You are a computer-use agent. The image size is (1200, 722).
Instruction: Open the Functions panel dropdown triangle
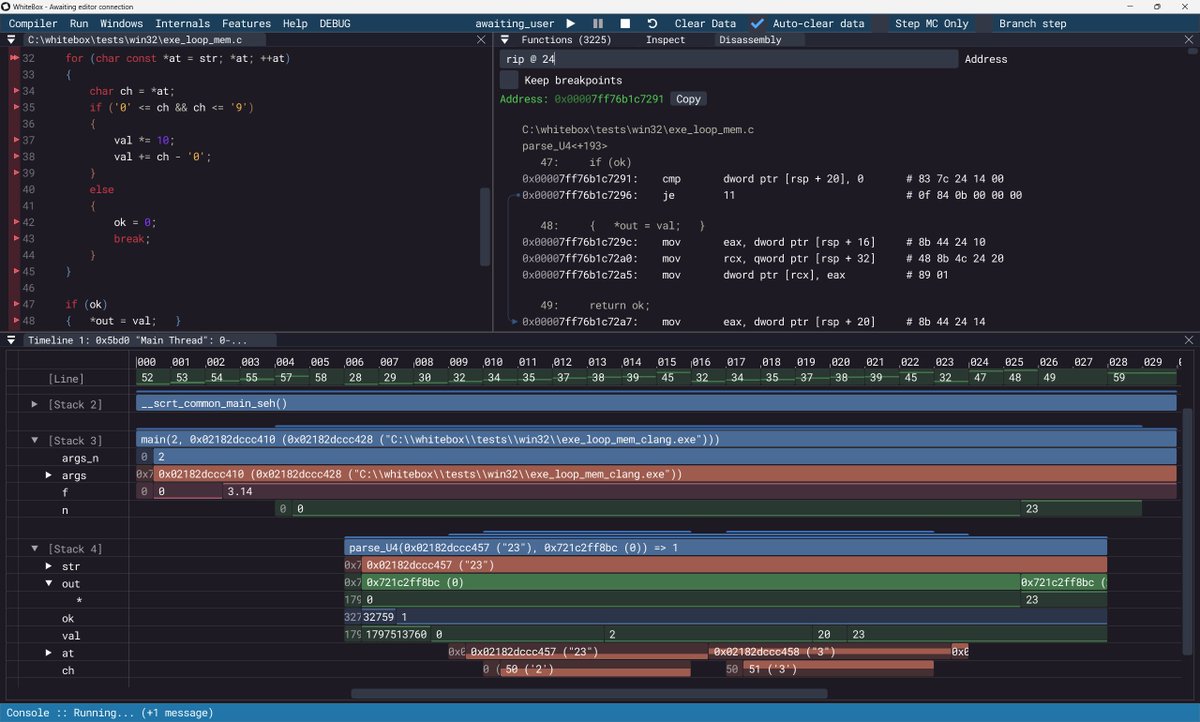[x=506, y=40]
